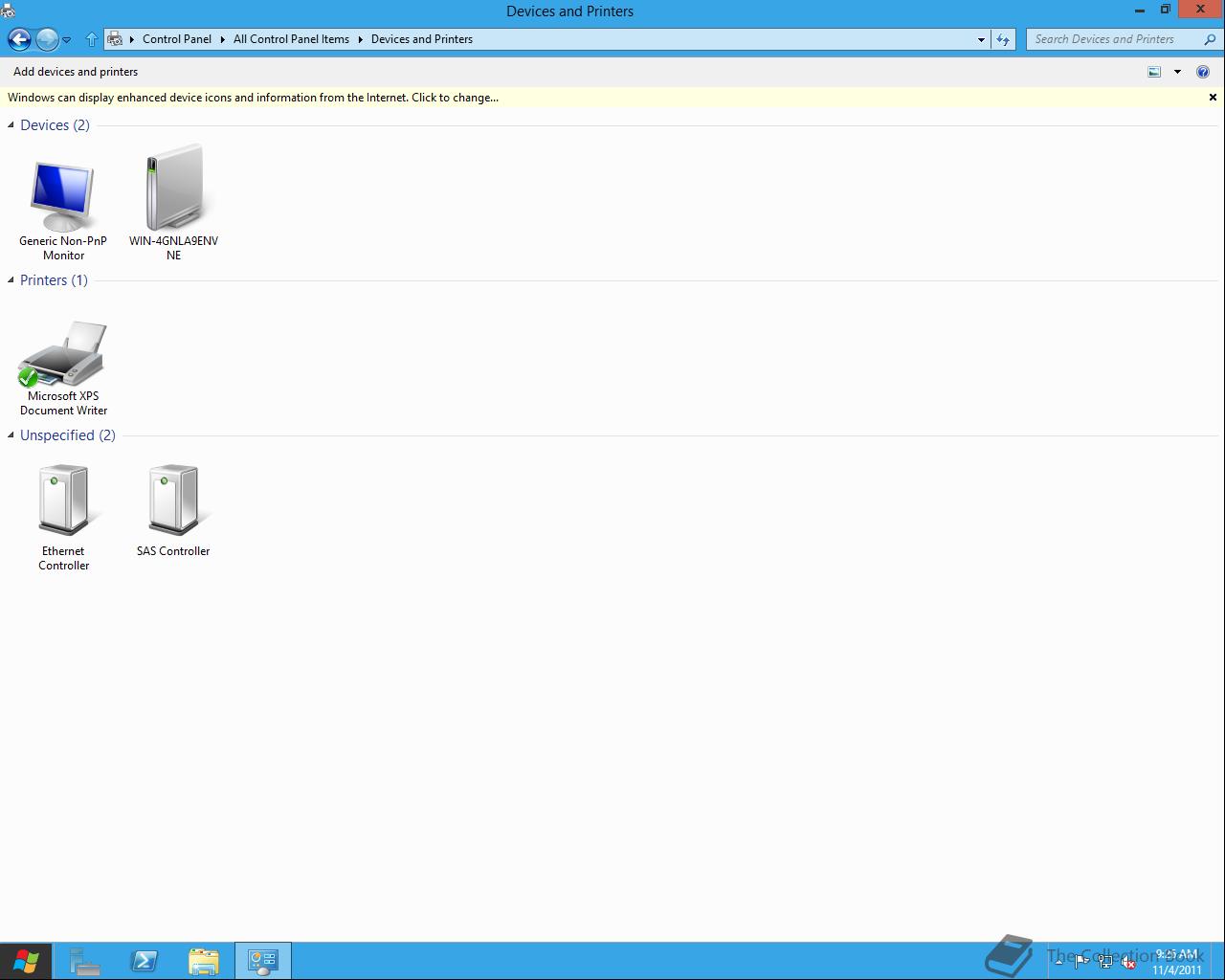Select the SAS Controller device
Screen dimensions: 1225x980
point(173,511)
